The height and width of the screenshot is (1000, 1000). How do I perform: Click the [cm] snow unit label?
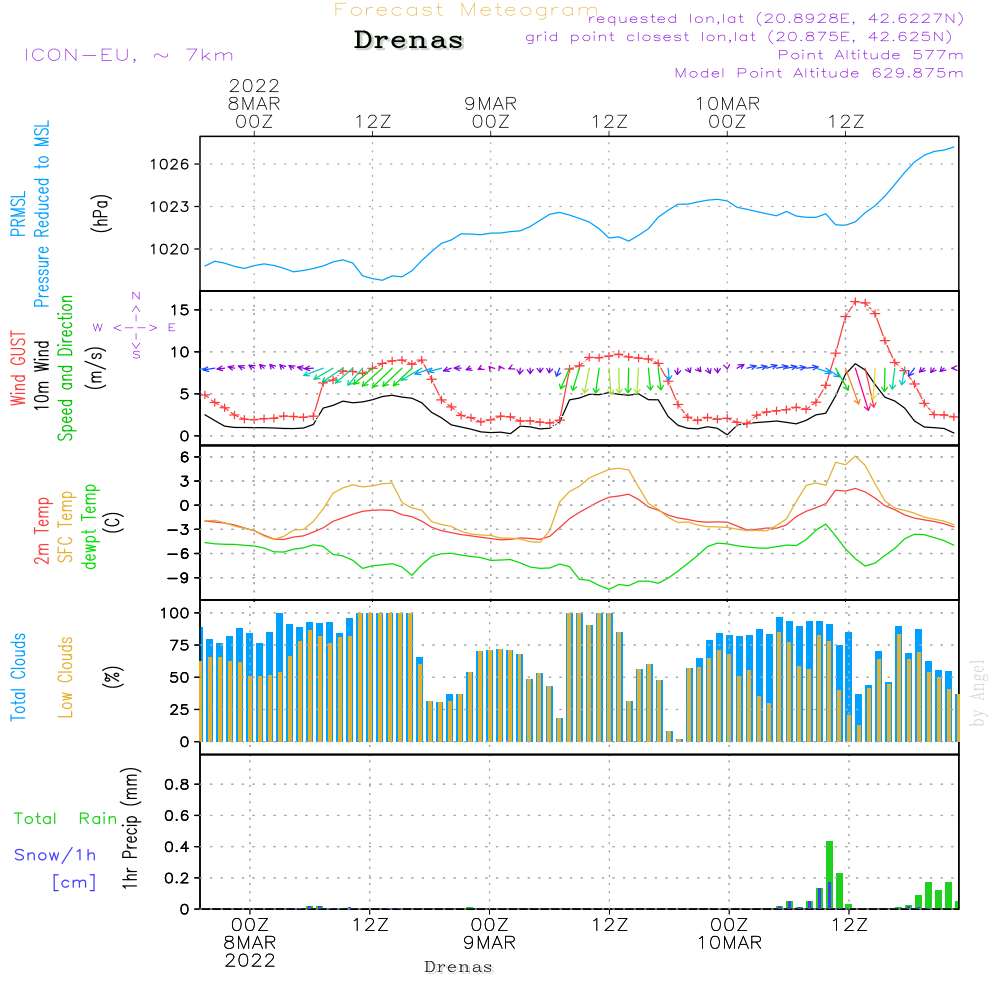pos(74,883)
